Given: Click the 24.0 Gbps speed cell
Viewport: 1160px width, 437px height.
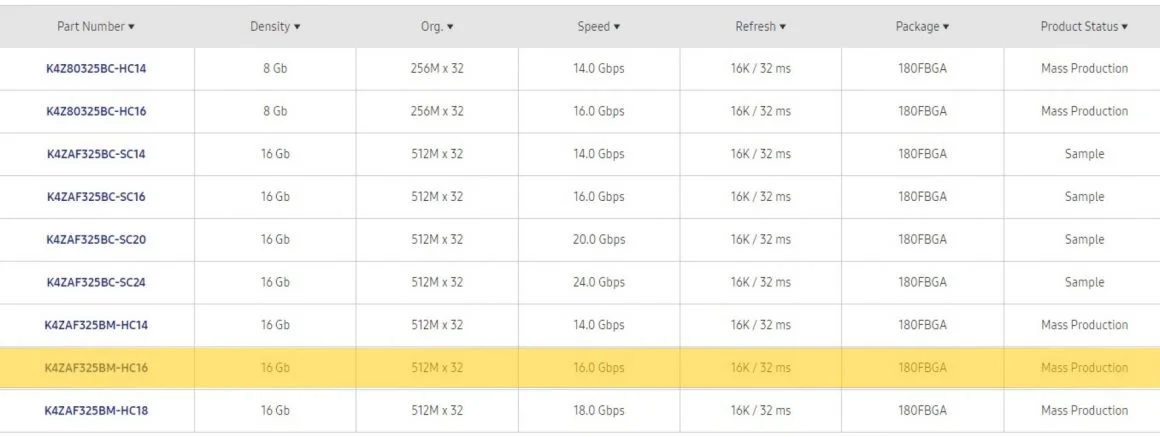Looking at the screenshot, I should (598, 282).
